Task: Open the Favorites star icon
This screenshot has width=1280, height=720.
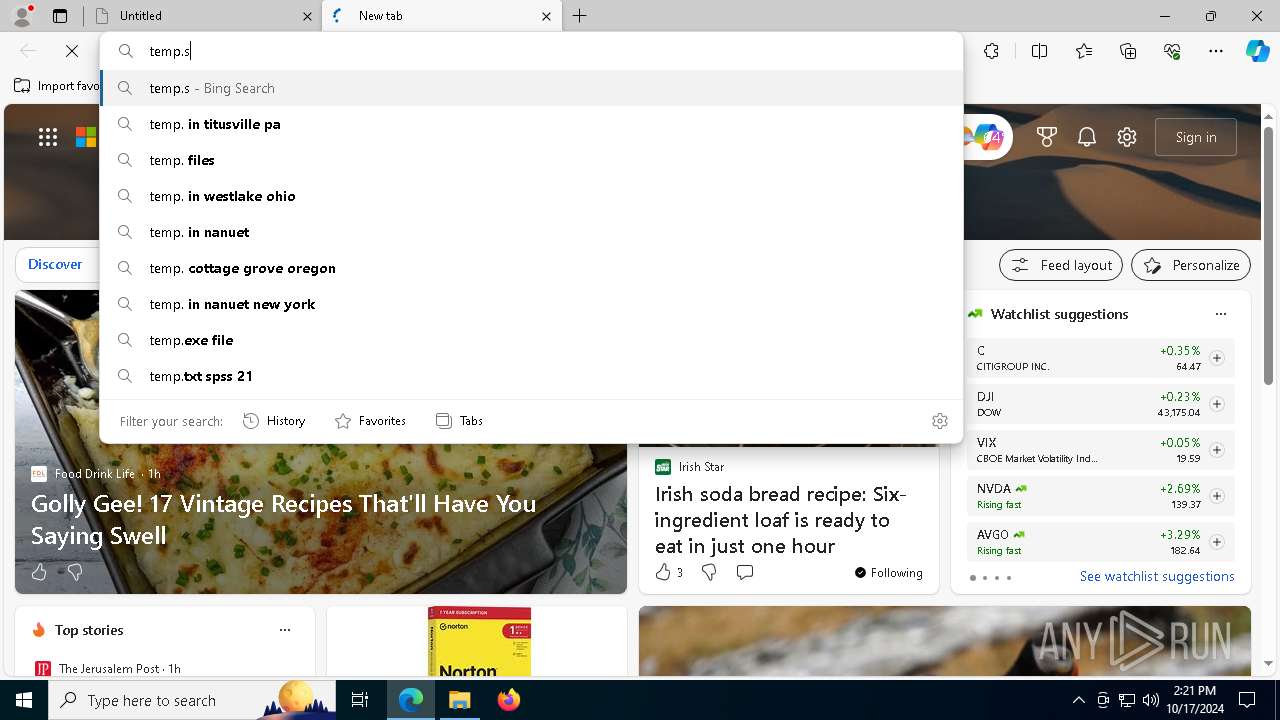Action: [x=1084, y=51]
